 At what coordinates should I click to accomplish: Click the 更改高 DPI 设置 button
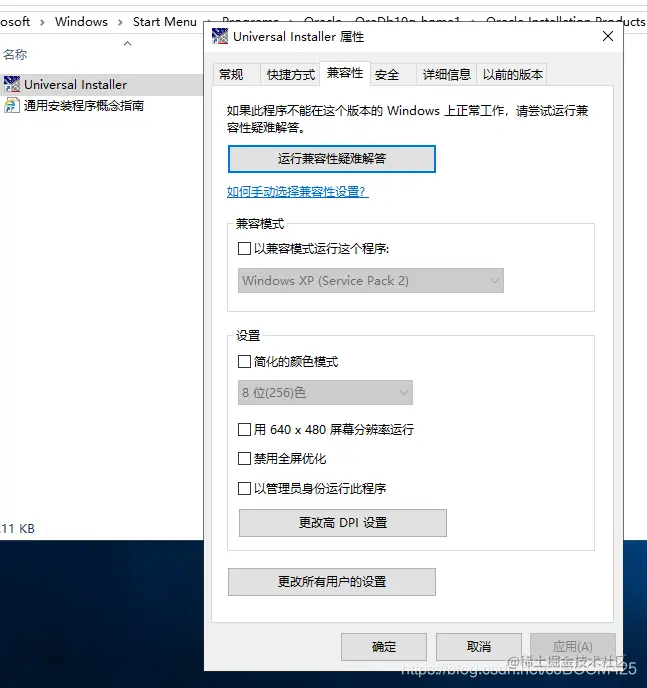click(343, 523)
